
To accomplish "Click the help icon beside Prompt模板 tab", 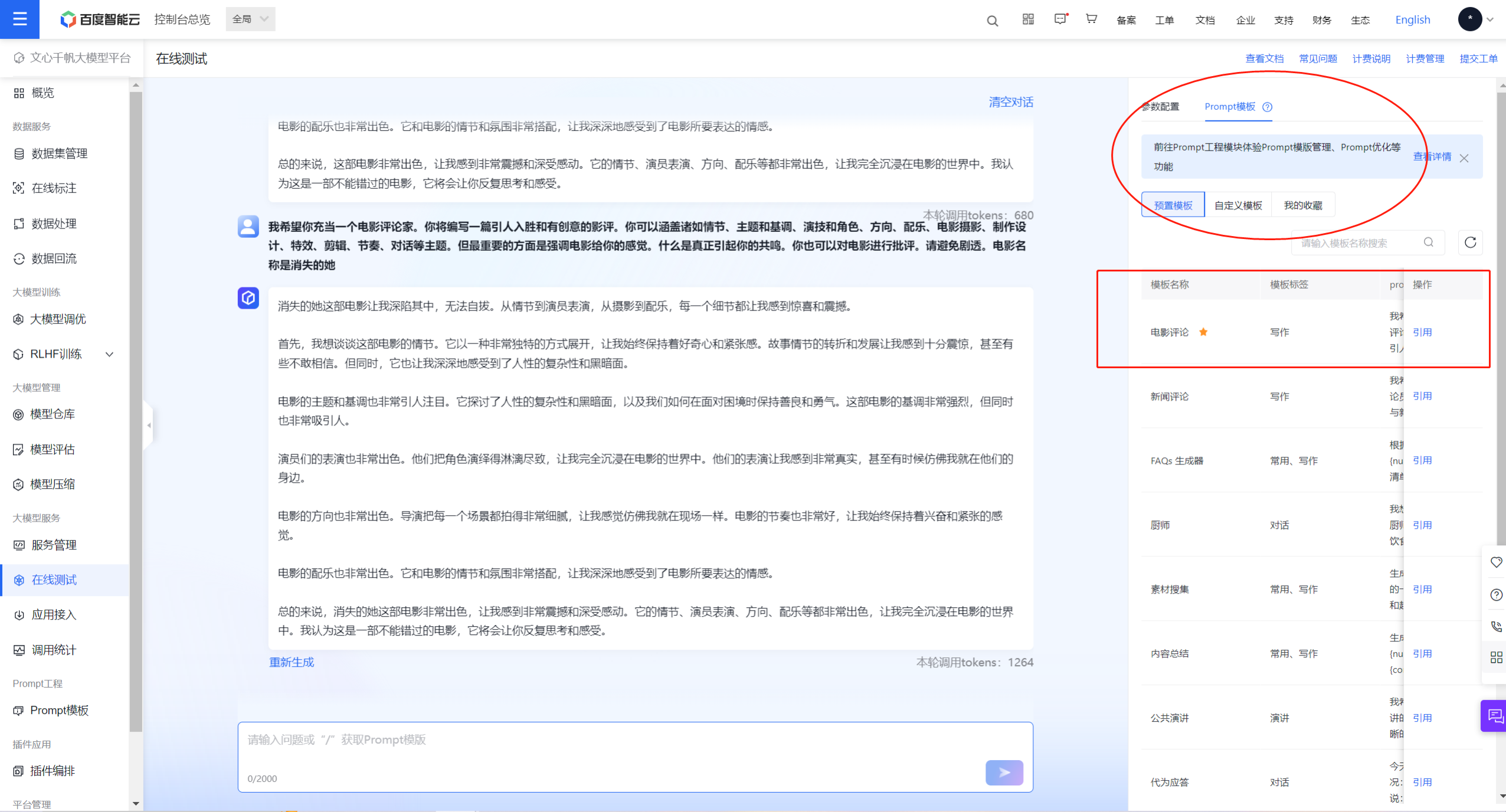I will pos(1267,107).
